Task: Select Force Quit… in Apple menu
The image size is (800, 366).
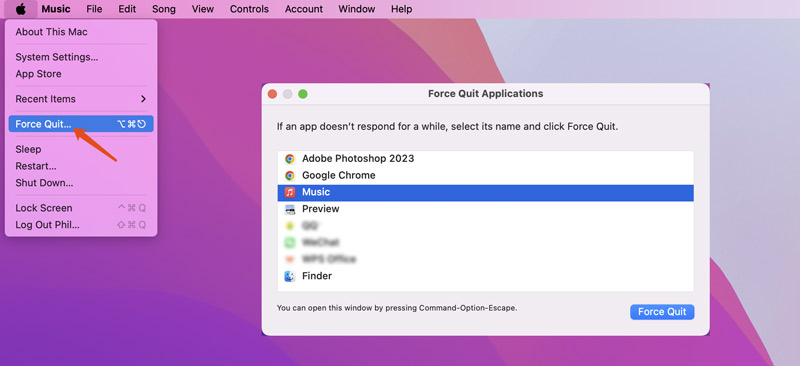Action: click(81, 124)
